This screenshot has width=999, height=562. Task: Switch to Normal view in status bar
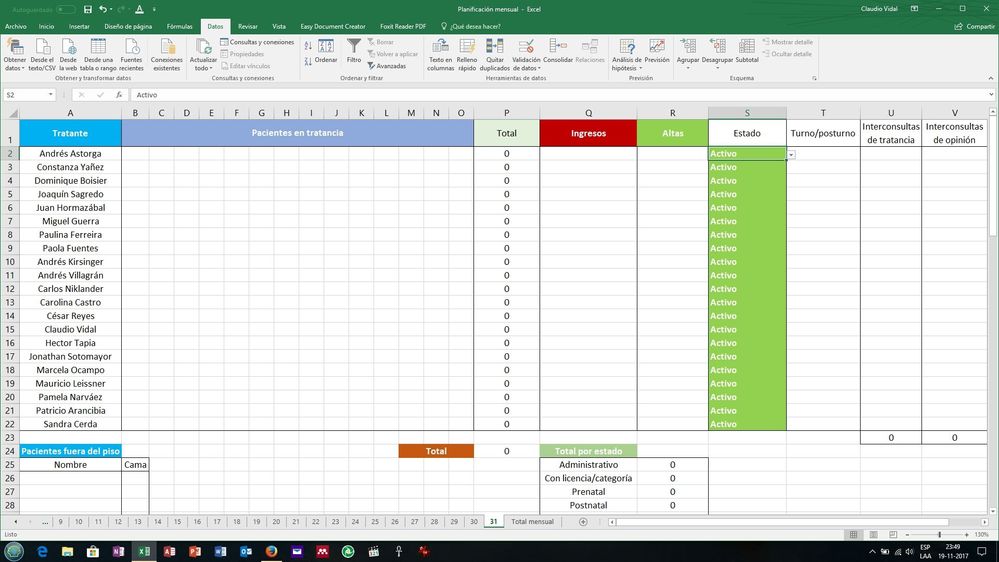coord(854,535)
